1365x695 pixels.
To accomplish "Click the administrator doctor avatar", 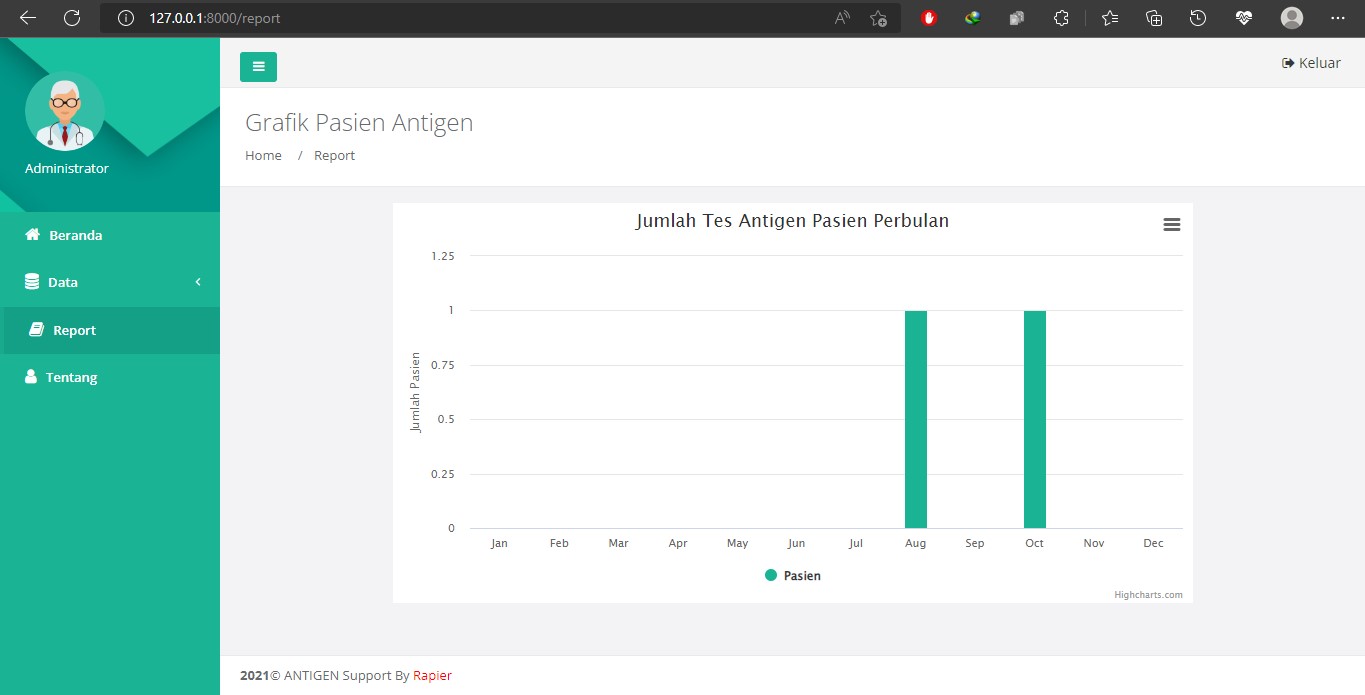I will 65,111.
